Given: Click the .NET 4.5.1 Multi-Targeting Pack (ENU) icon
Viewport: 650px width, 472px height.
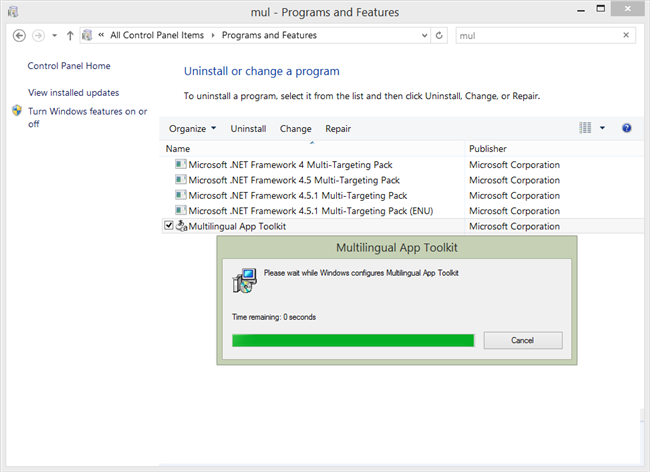Looking at the screenshot, I should pyautogui.click(x=180, y=211).
